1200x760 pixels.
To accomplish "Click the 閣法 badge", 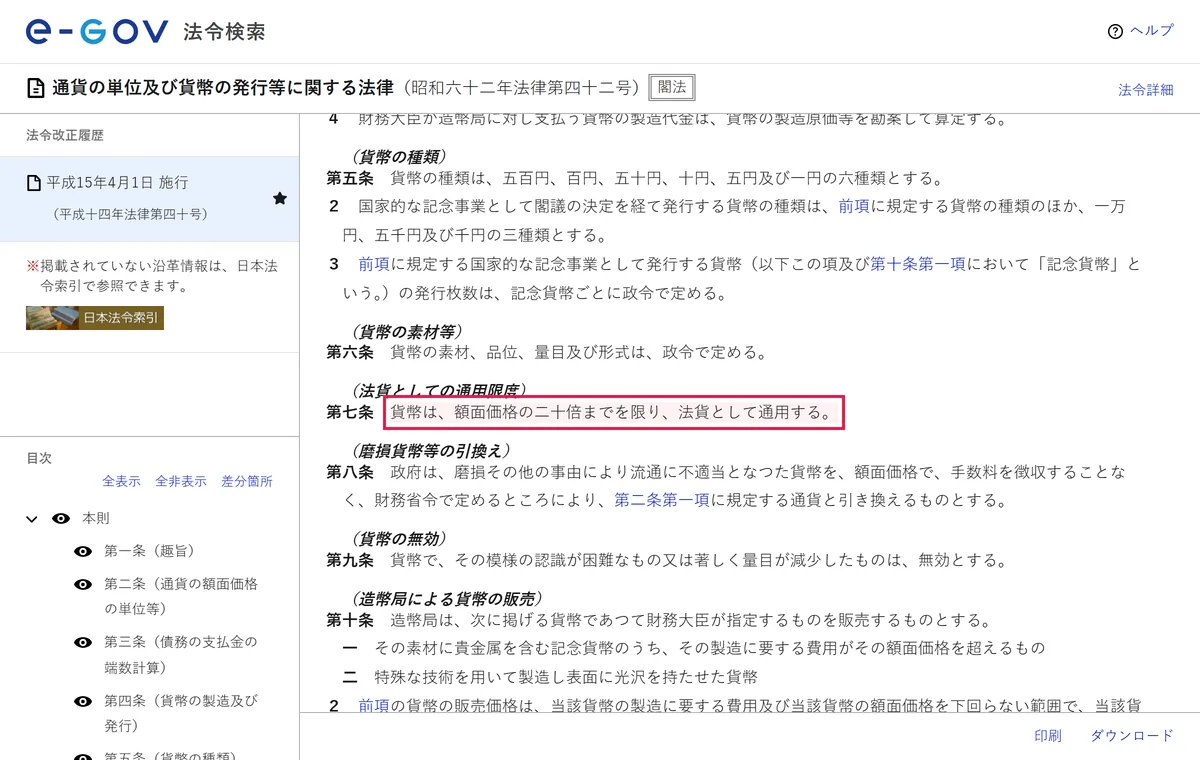I will 671,87.
